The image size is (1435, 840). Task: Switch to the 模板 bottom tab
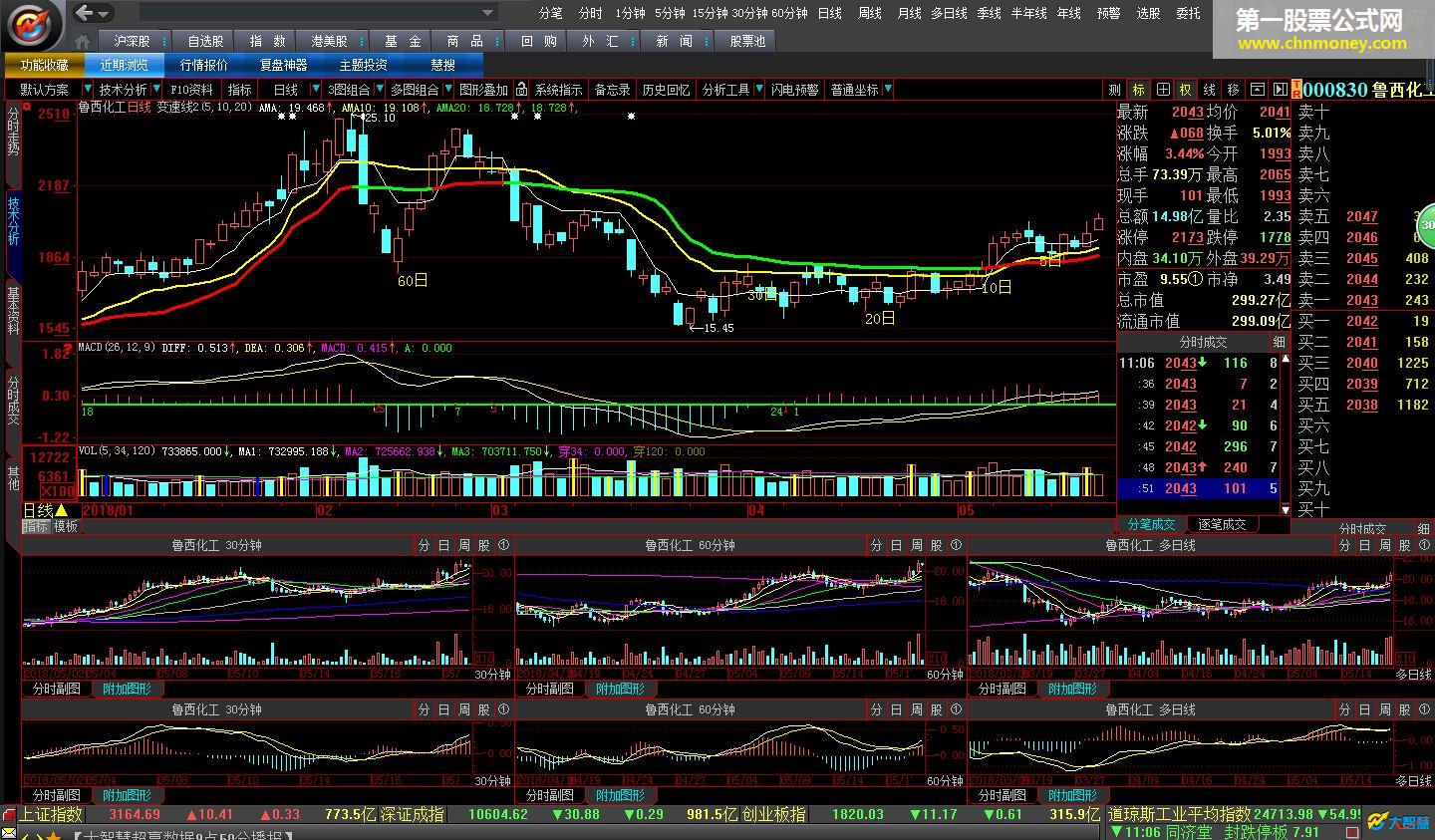click(66, 526)
